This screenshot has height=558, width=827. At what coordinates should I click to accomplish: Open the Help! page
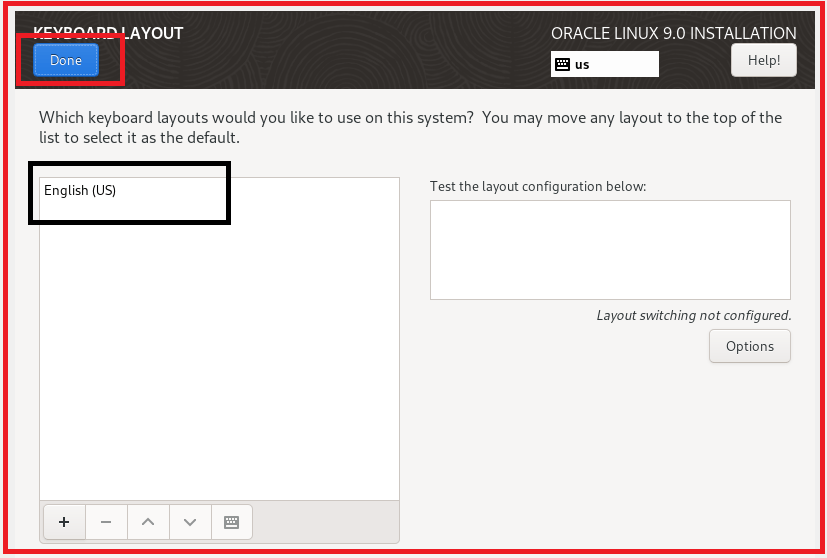(764, 60)
